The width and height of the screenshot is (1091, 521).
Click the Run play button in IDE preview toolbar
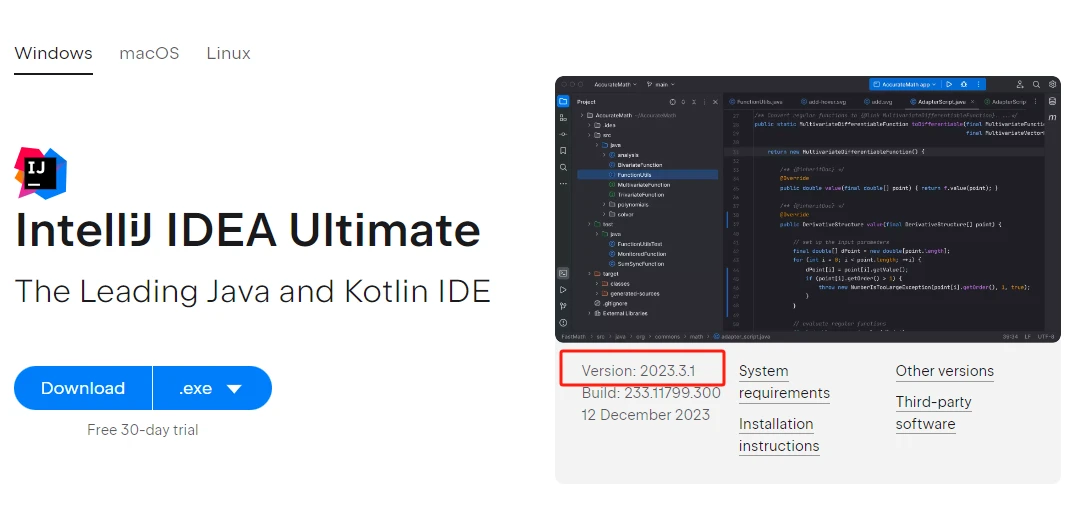tap(949, 84)
